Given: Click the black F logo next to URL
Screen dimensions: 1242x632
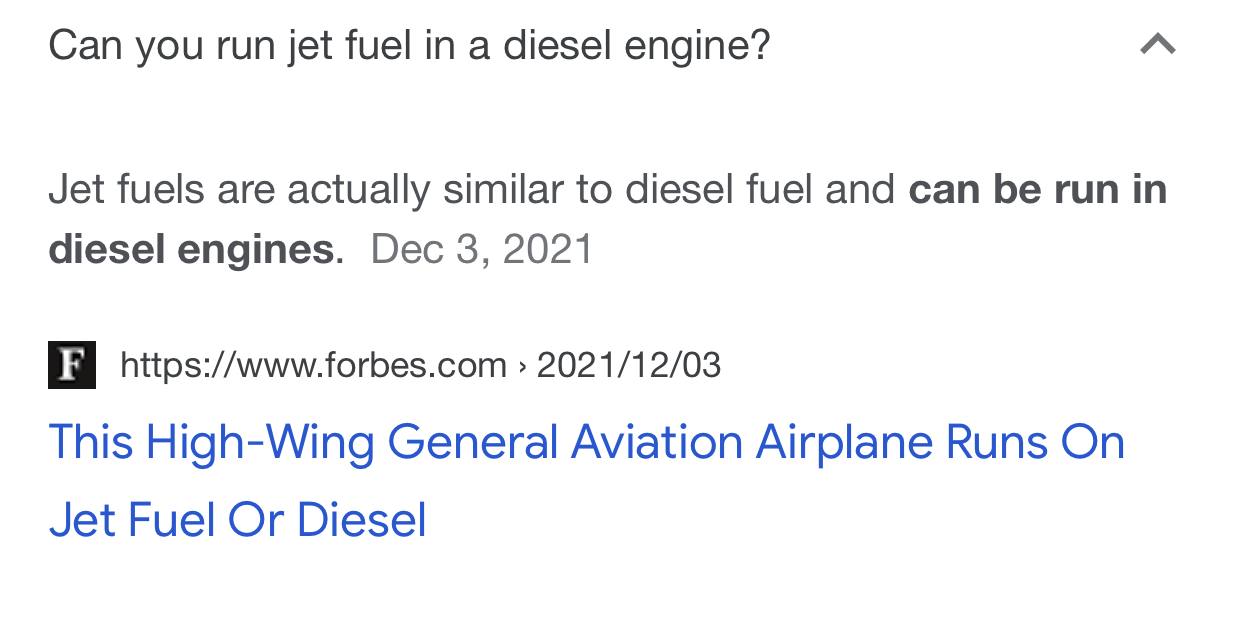Looking at the screenshot, I should 72,365.
